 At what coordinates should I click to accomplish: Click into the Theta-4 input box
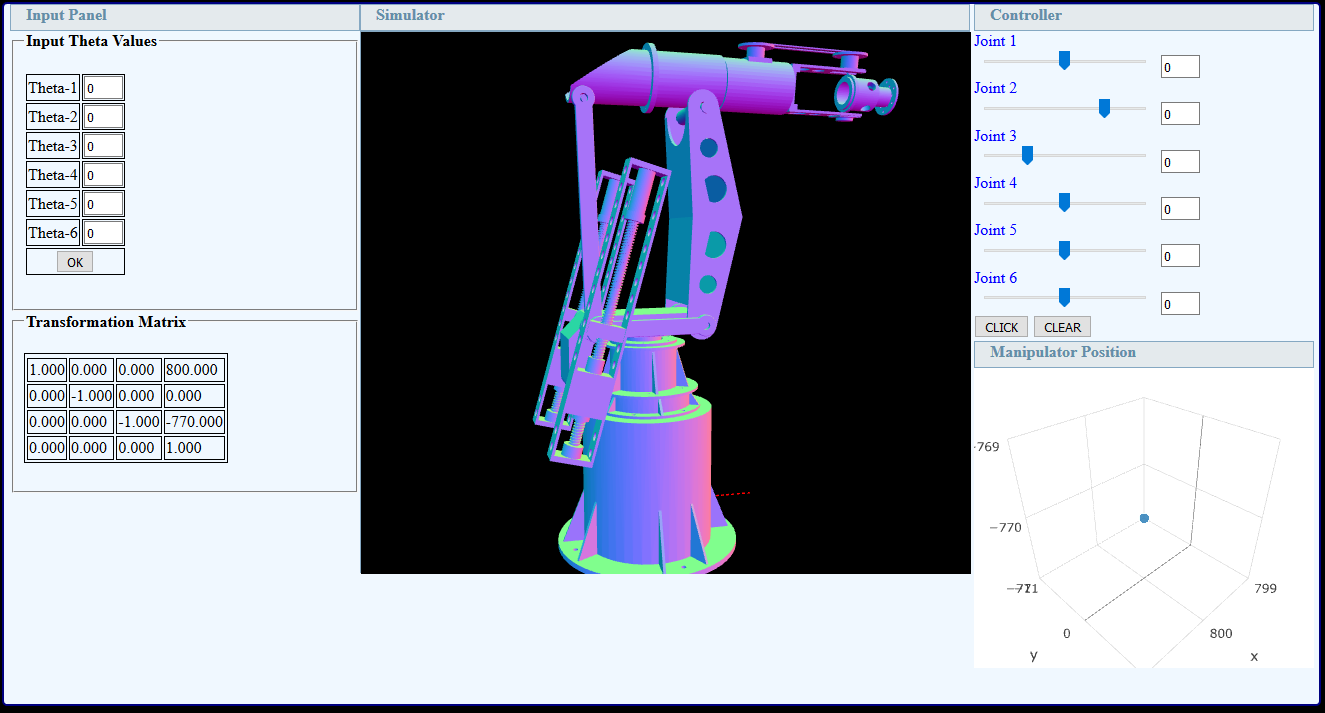pos(103,175)
